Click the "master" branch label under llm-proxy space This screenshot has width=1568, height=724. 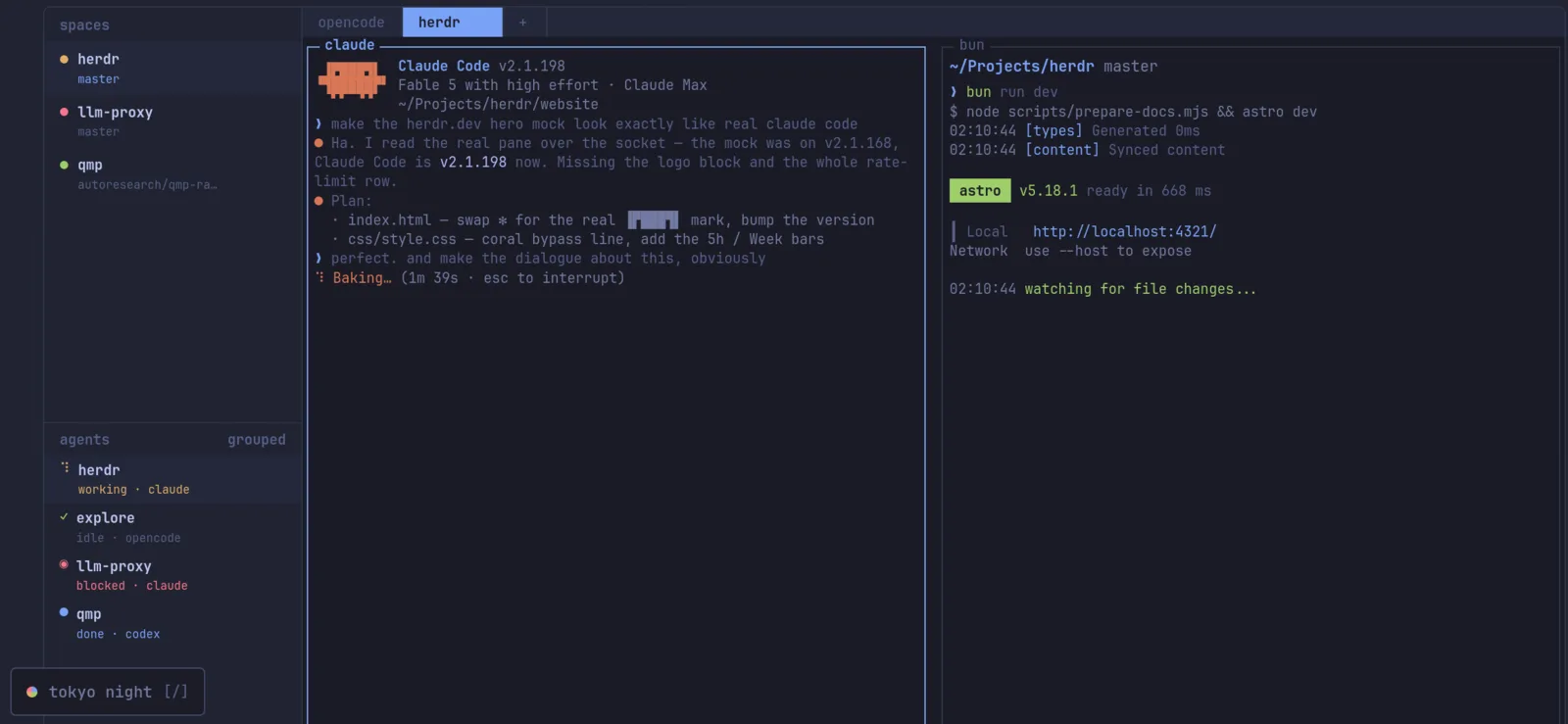pos(98,131)
